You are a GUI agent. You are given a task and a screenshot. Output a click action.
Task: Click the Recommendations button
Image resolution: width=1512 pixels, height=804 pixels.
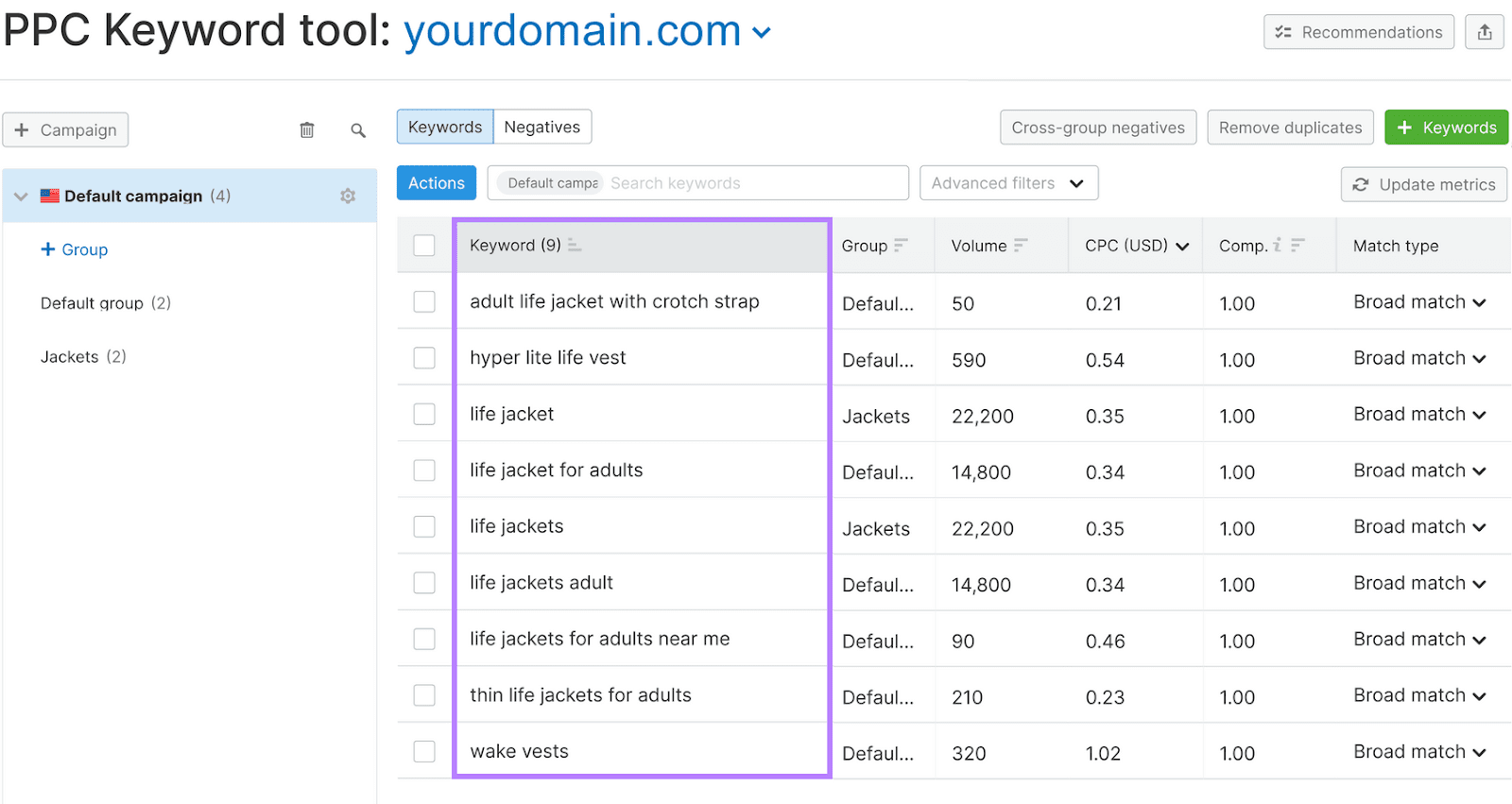pyautogui.click(x=1359, y=32)
